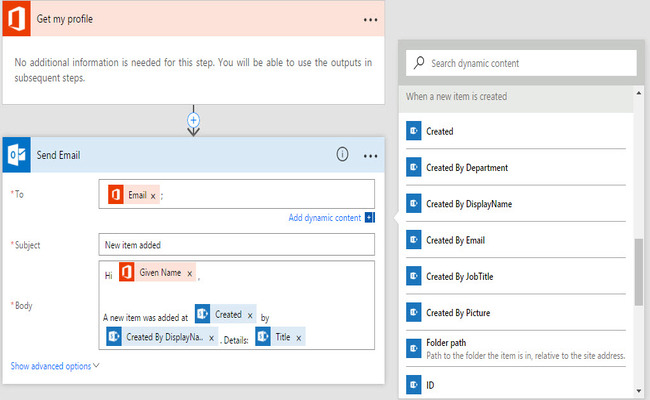Image resolution: width=650 pixels, height=400 pixels.
Task: Remove the Title token from Body
Action: (298, 338)
